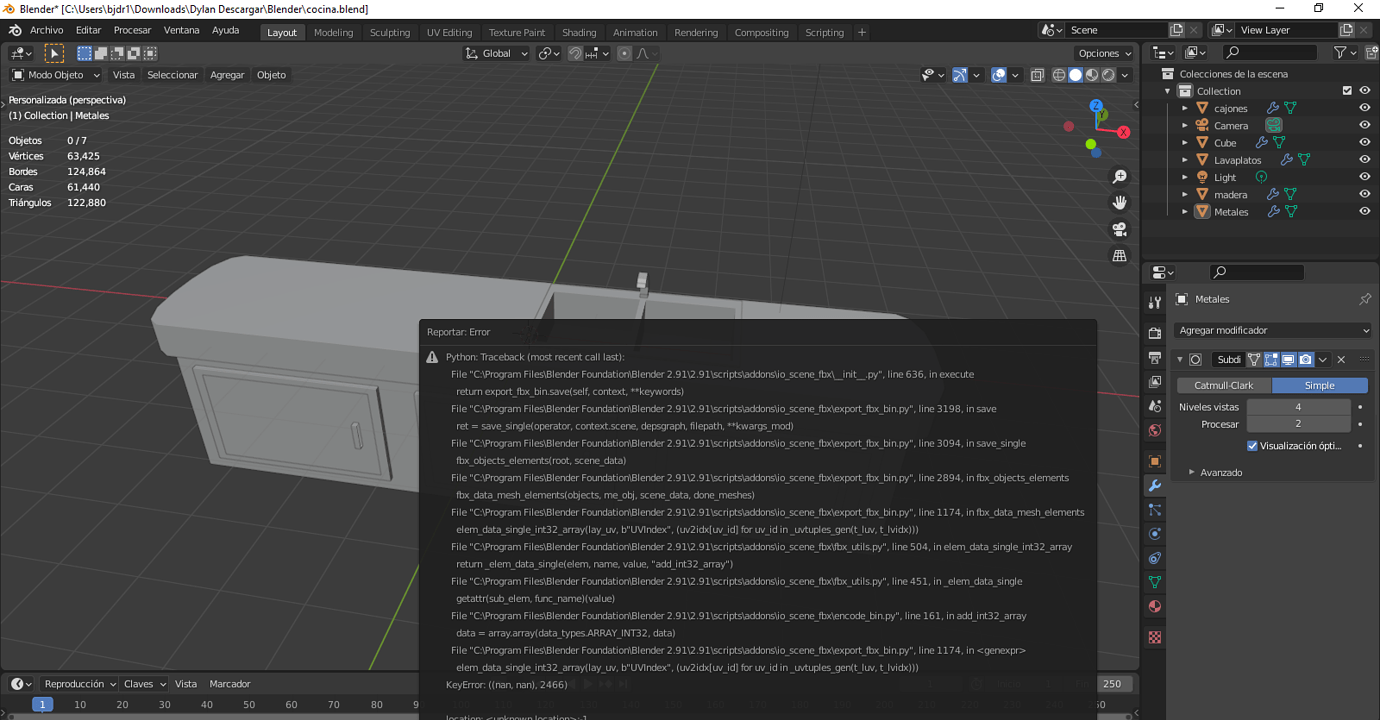Expand the cajones tree item

1185,108
